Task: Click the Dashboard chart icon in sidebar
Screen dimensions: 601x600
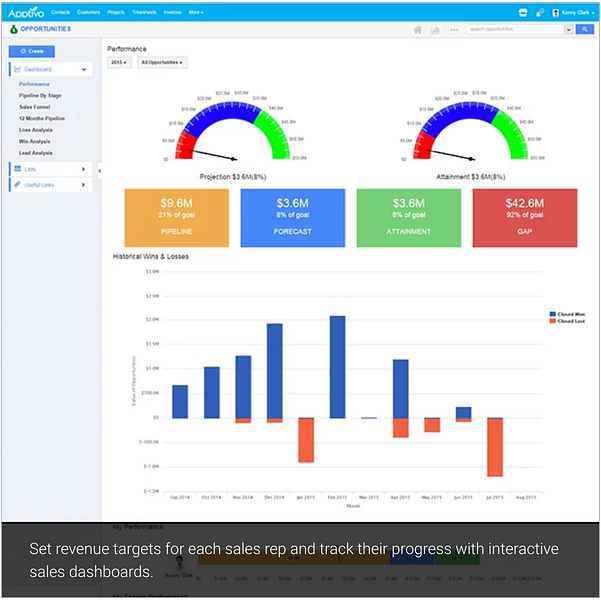Action: click(17, 69)
